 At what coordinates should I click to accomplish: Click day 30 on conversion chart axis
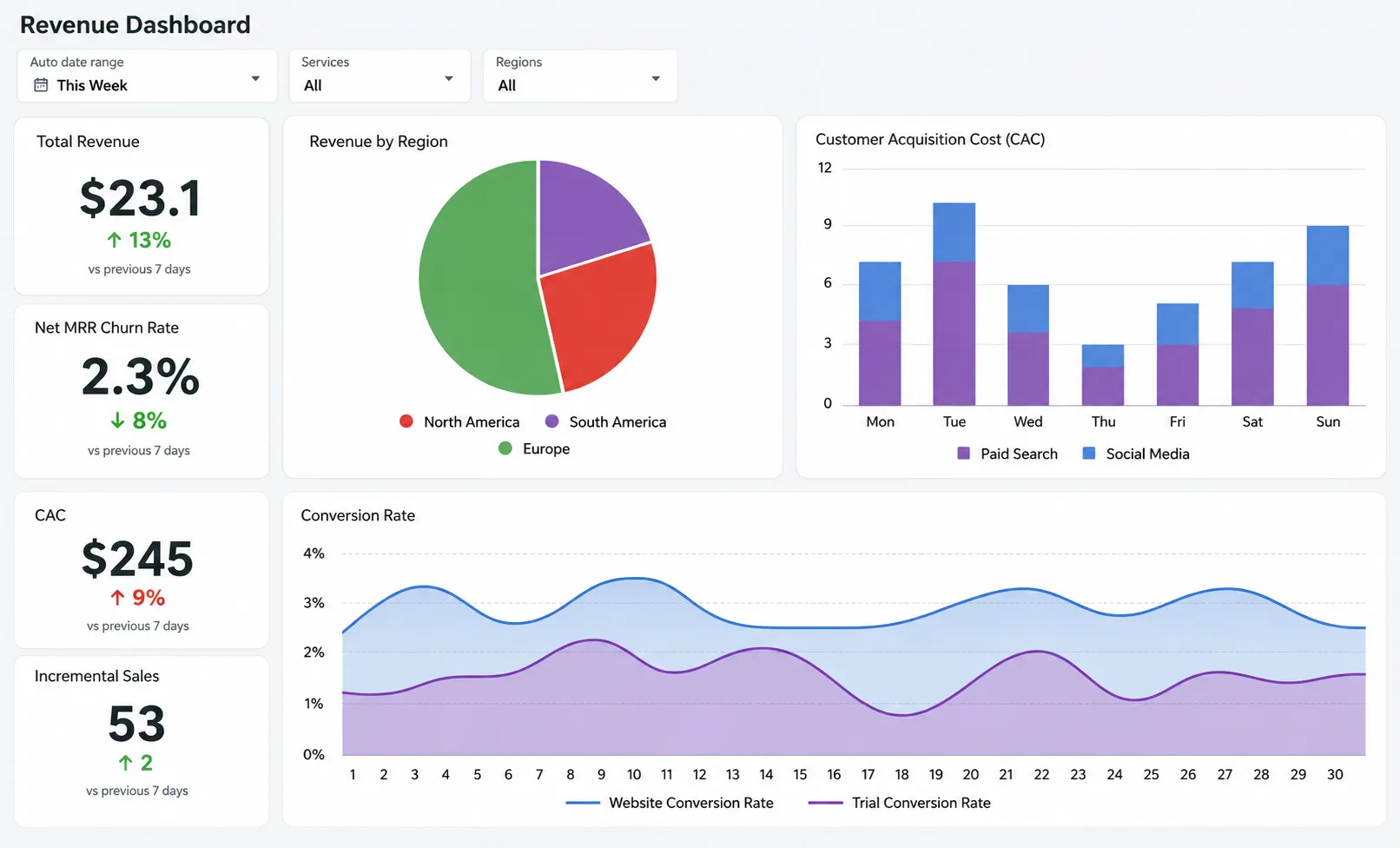click(x=1335, y=774)
